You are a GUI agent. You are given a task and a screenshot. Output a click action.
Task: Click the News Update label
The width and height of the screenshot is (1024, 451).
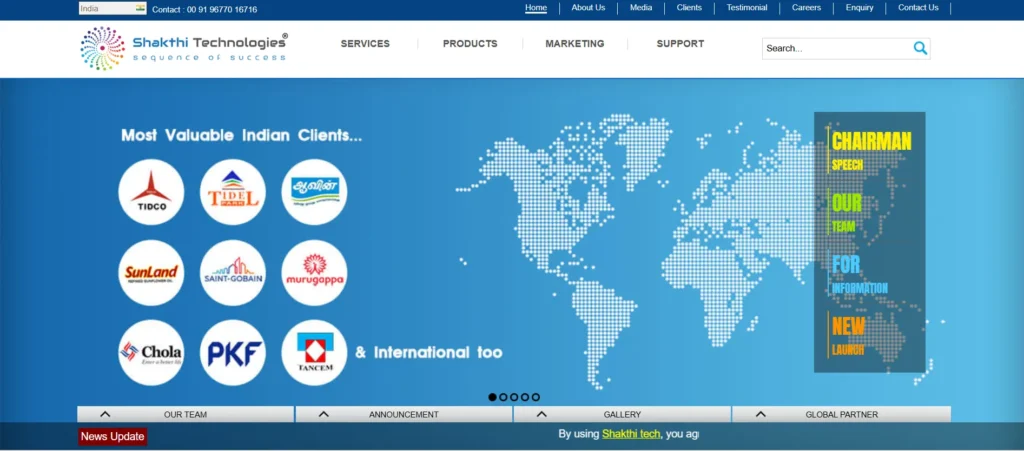112,437
